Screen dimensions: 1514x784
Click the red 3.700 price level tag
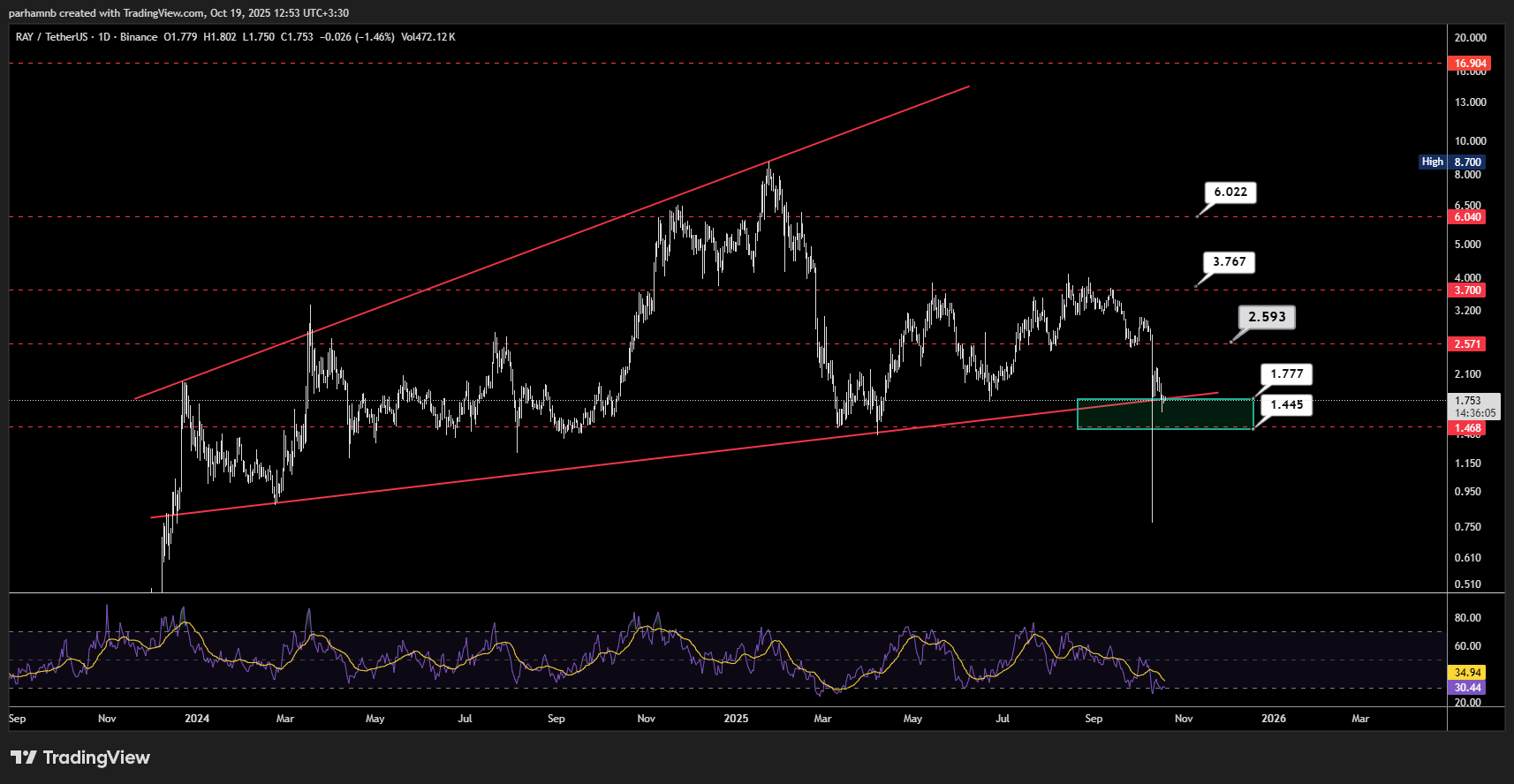point(1467,290)
